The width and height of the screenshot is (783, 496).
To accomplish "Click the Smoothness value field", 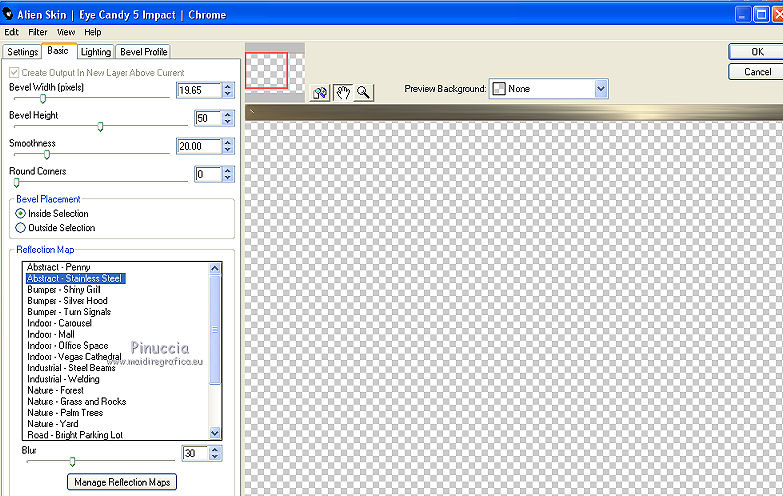I will point(199,146).
